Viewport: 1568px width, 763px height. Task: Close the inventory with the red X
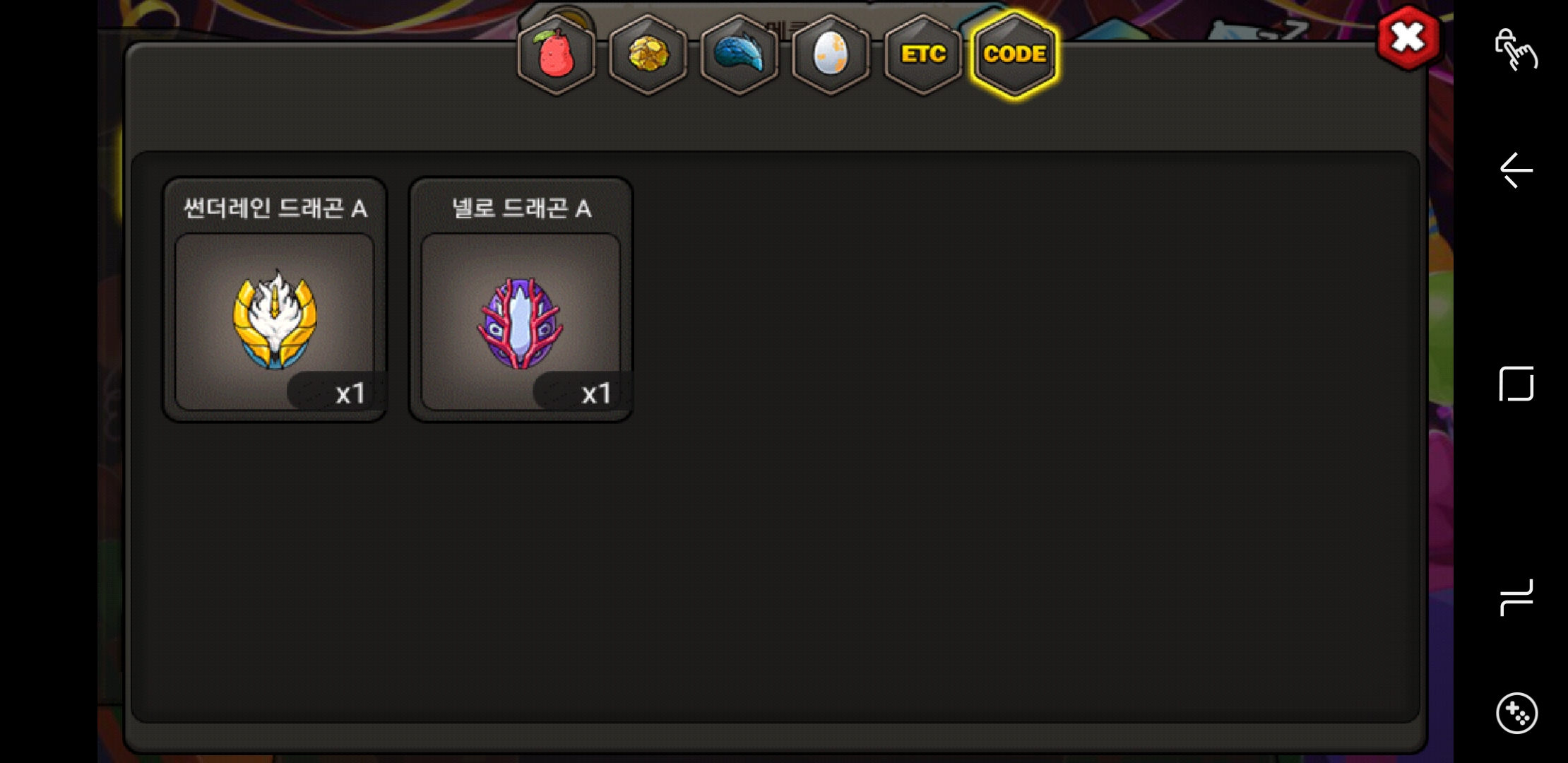tap(1408, 37)
